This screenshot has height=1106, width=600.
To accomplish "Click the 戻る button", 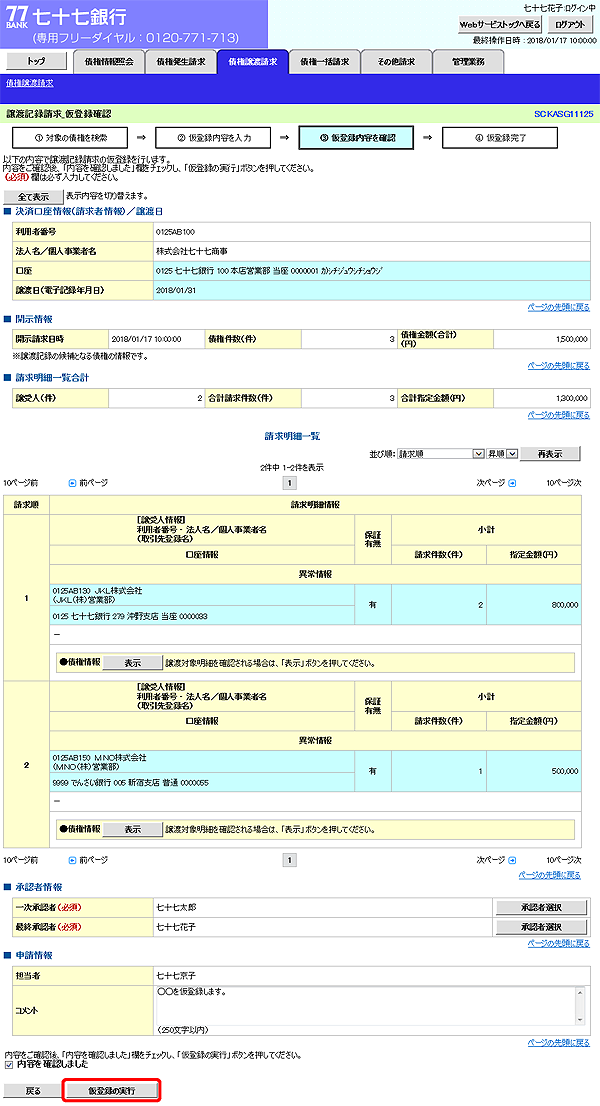I will pyautogui.click(x=33, y=1090).
